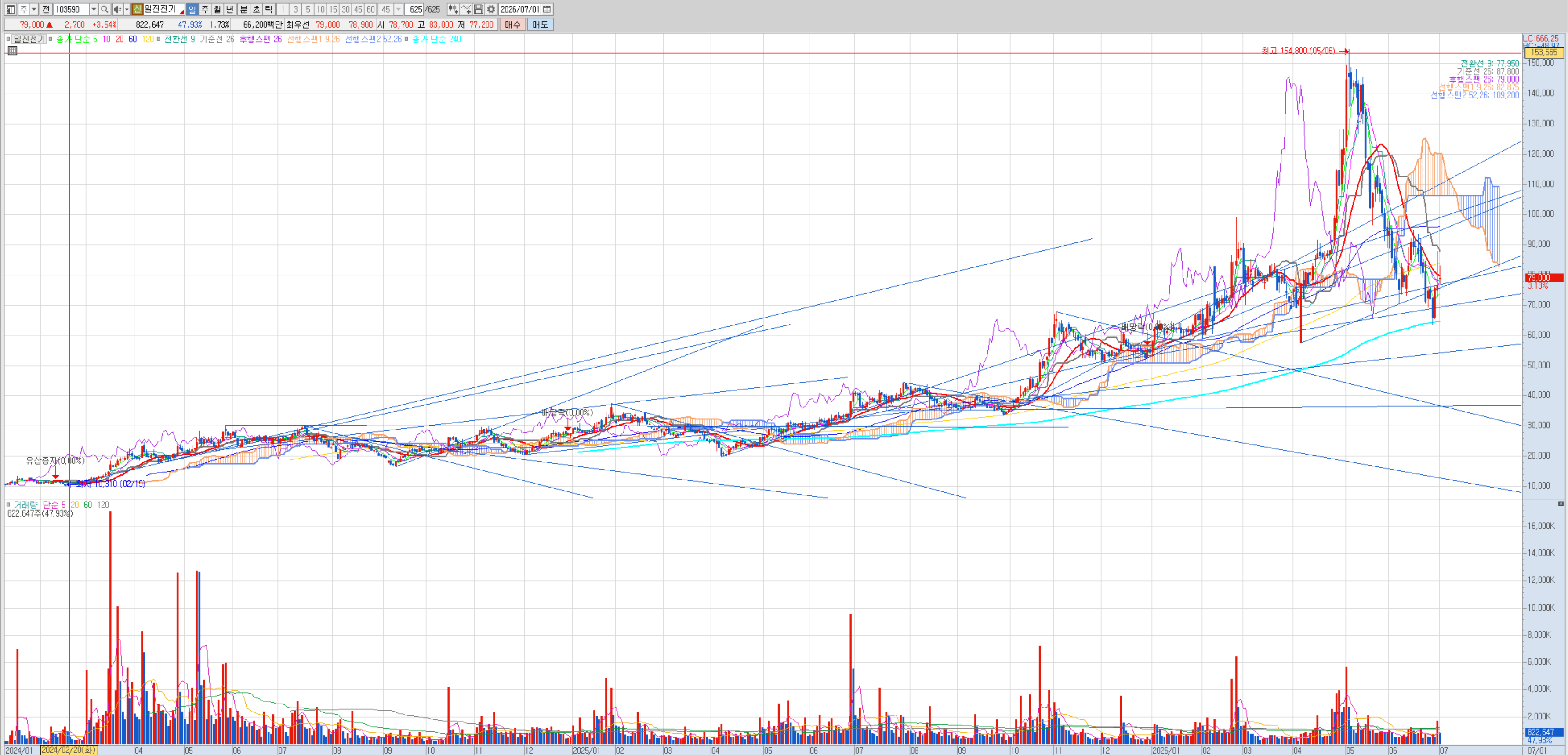This screenshot has height=755, width=1568.
Task: Select the 초 second chart tab
Action: 256,9
